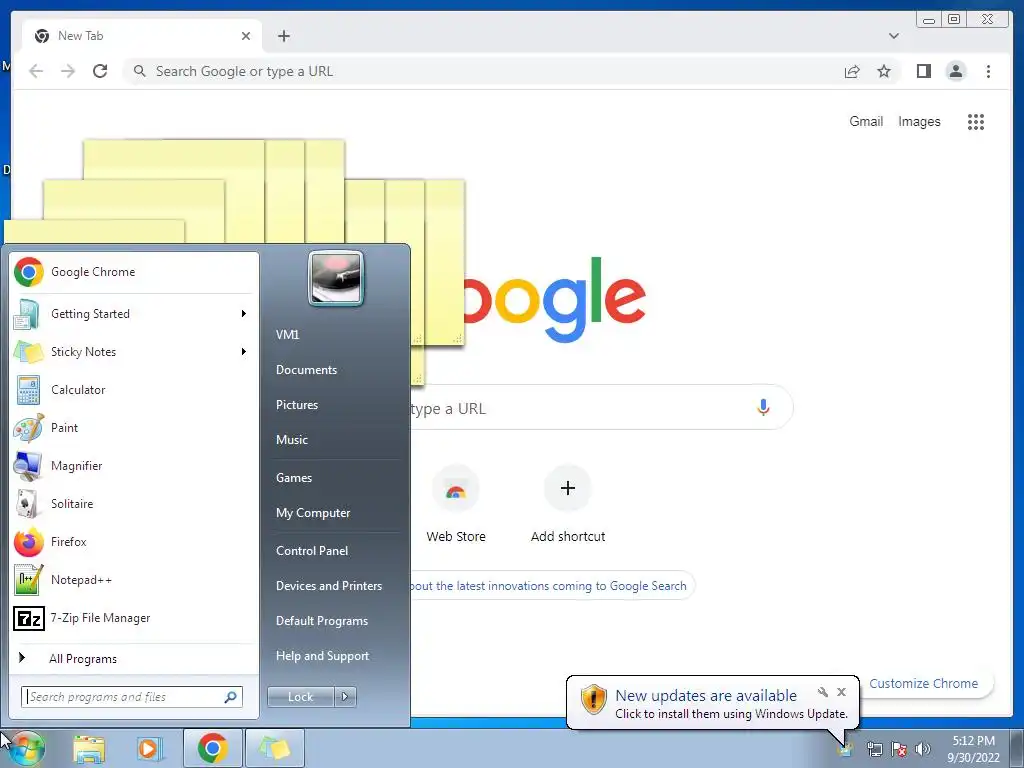Open Games from Start menu
1024x768 pixels.
[x=294, y=478]
